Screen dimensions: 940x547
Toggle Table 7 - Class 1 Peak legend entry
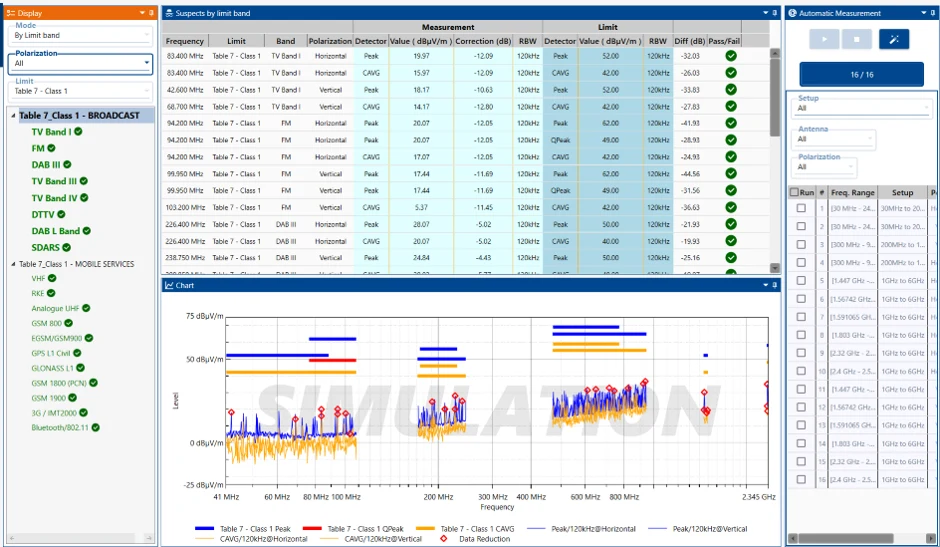pos(242,528)
